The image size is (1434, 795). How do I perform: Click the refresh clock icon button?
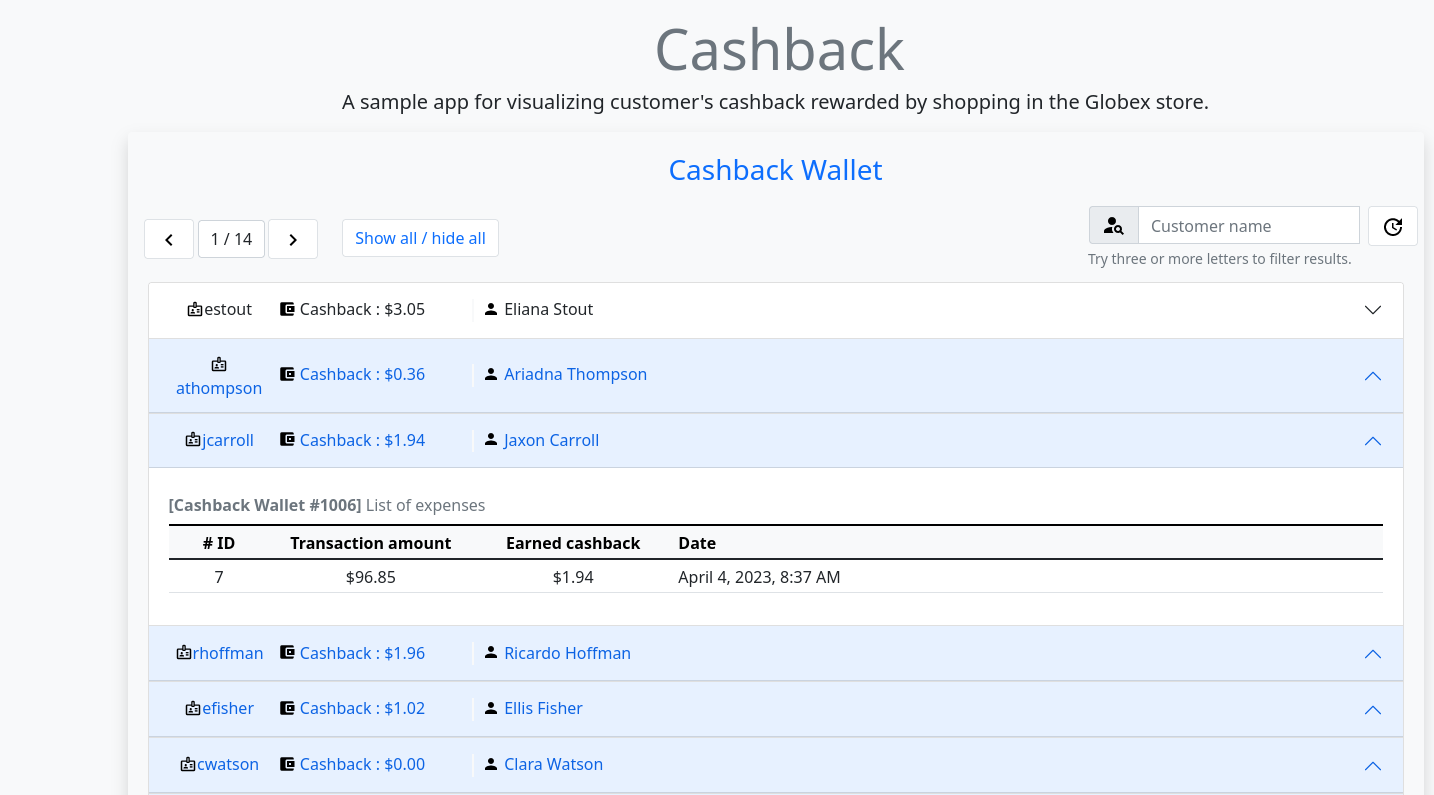(x=1393, y=226)
